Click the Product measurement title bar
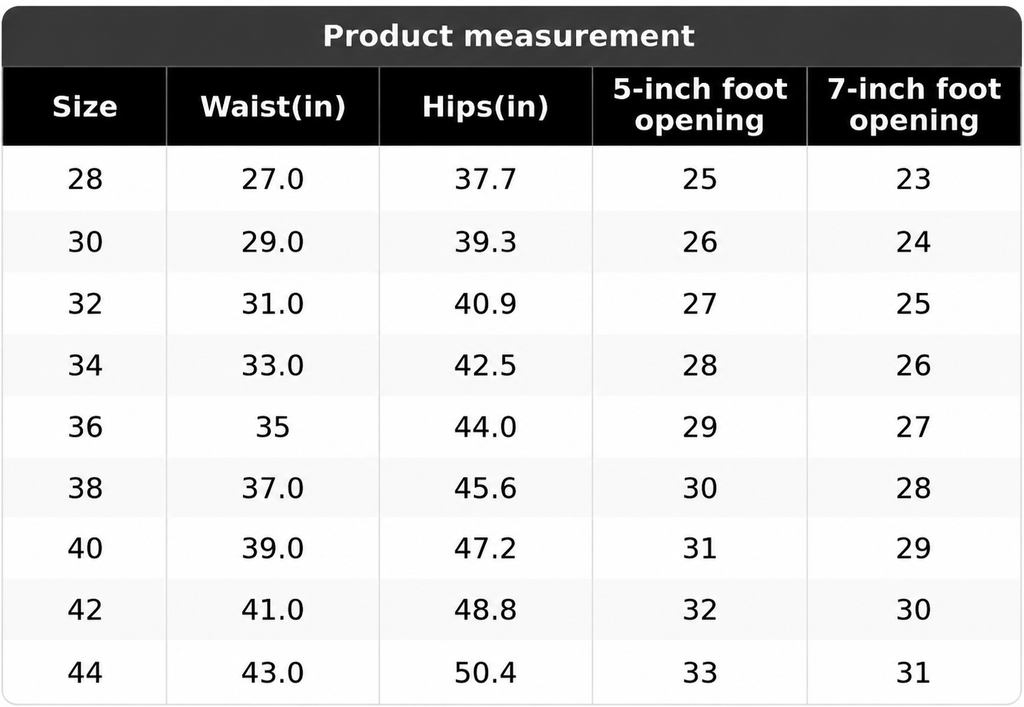The width and height of the screenshot is (1024, 707). pyautogui.click(x=511, y=36)
